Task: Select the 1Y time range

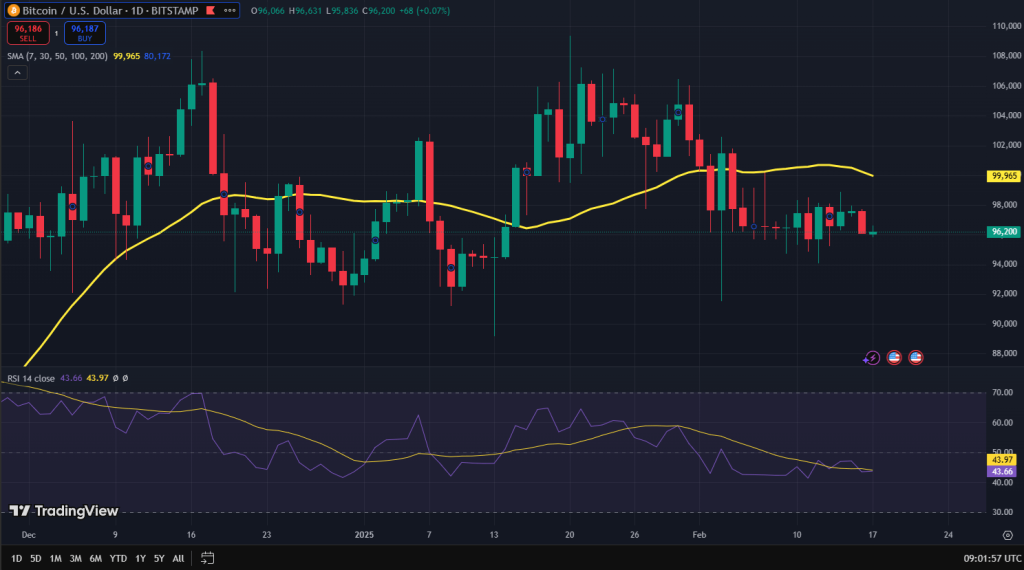Action: pos(140,558)
